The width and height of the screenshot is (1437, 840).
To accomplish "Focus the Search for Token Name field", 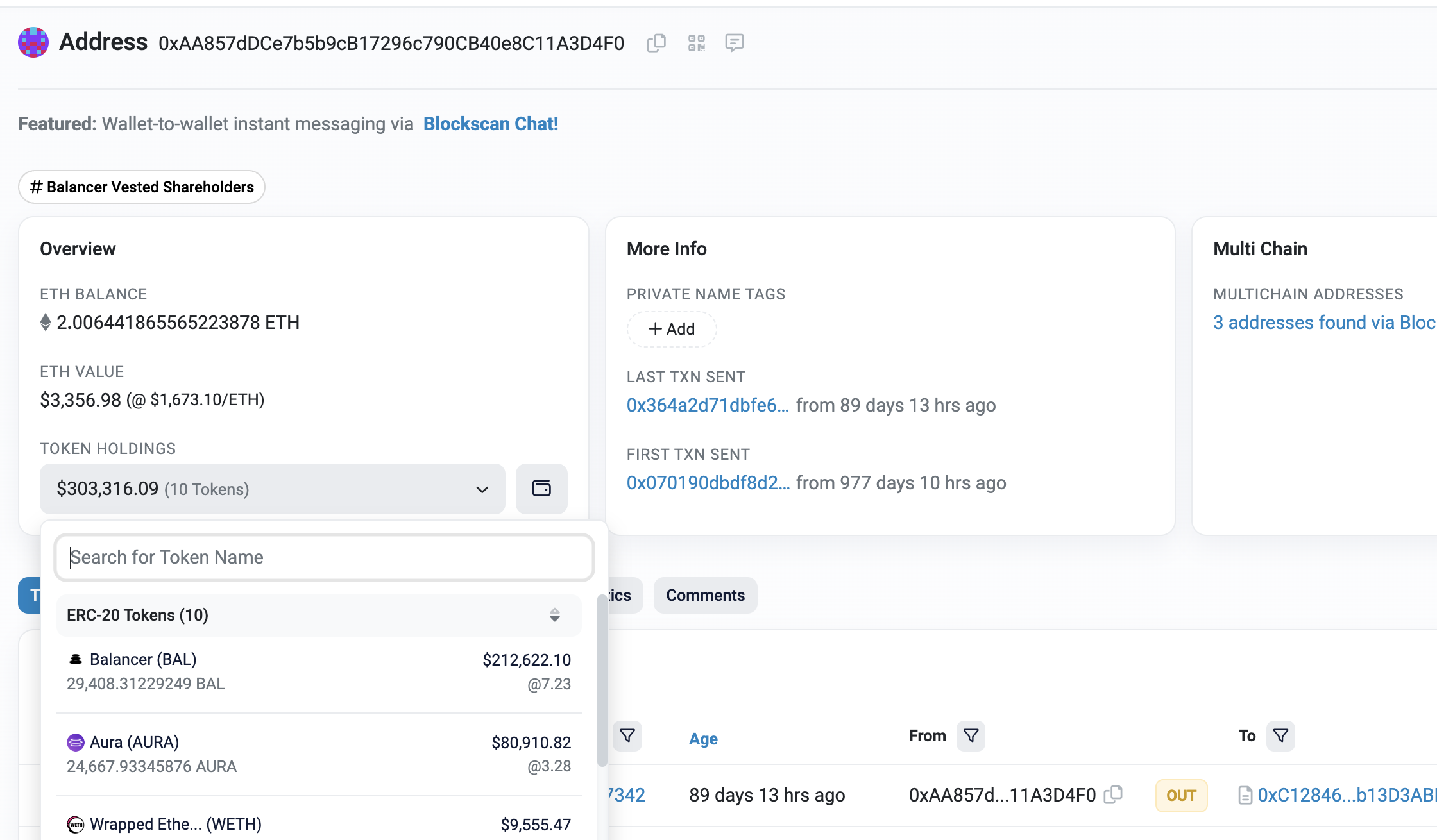I will tap(324, 557).
